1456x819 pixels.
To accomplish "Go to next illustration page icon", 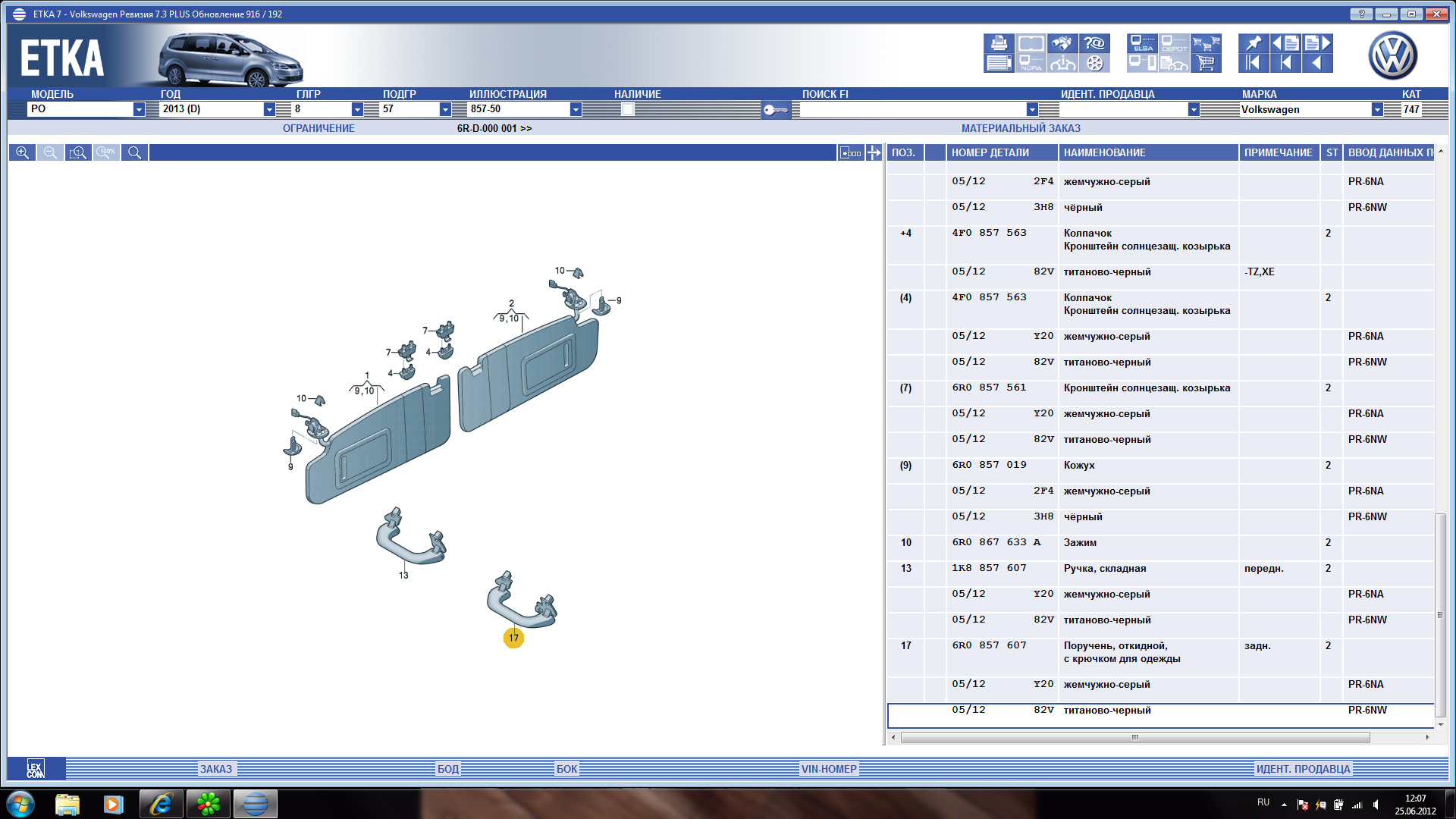I will click(1317, 43).
